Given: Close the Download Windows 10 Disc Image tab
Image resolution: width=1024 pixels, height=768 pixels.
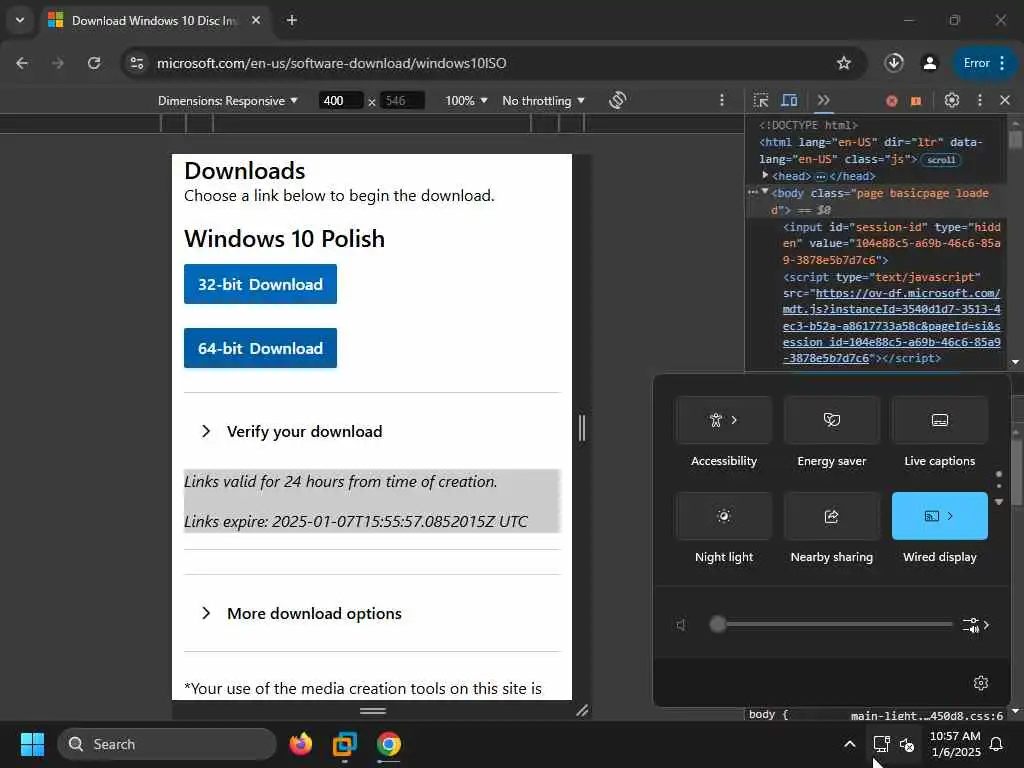Looking at the screenshot, I should pyautogui.click(x=256, y=20).
